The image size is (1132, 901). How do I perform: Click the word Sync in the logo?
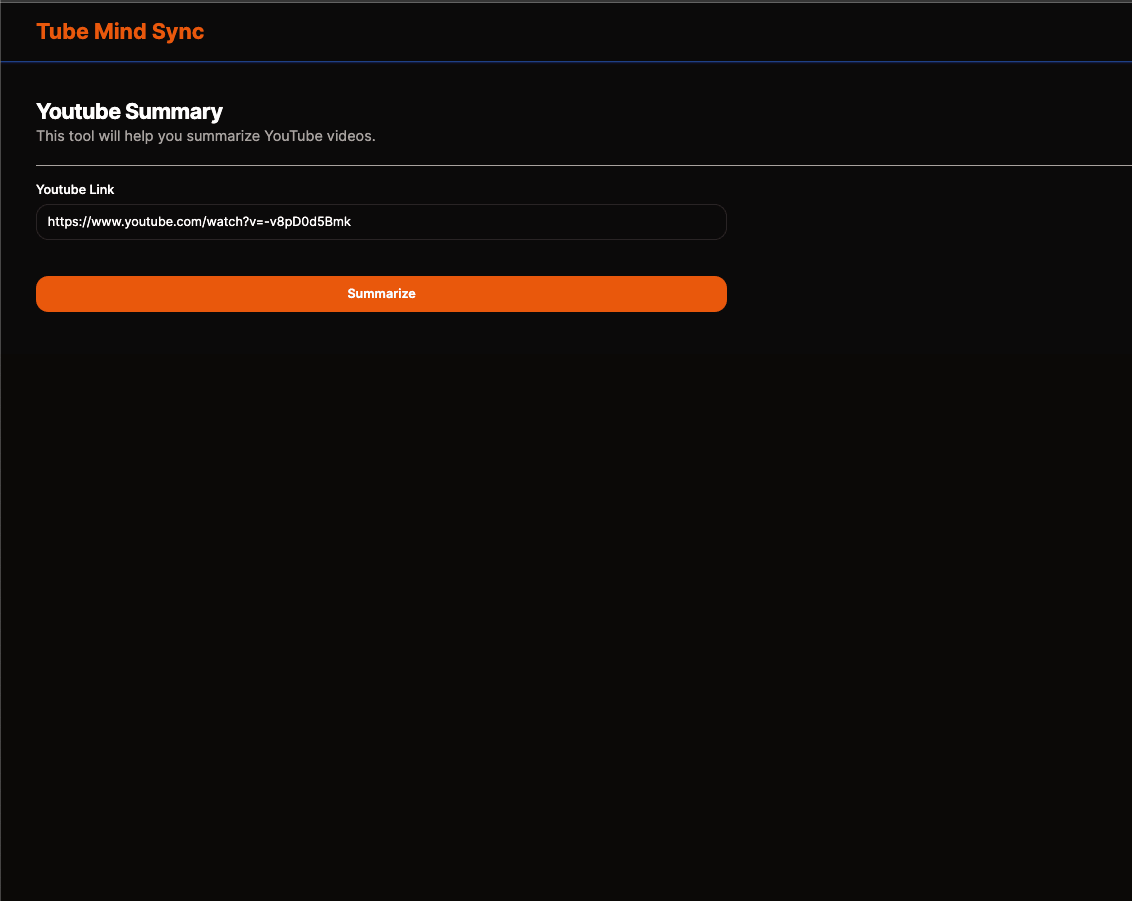tap(178, 31)
